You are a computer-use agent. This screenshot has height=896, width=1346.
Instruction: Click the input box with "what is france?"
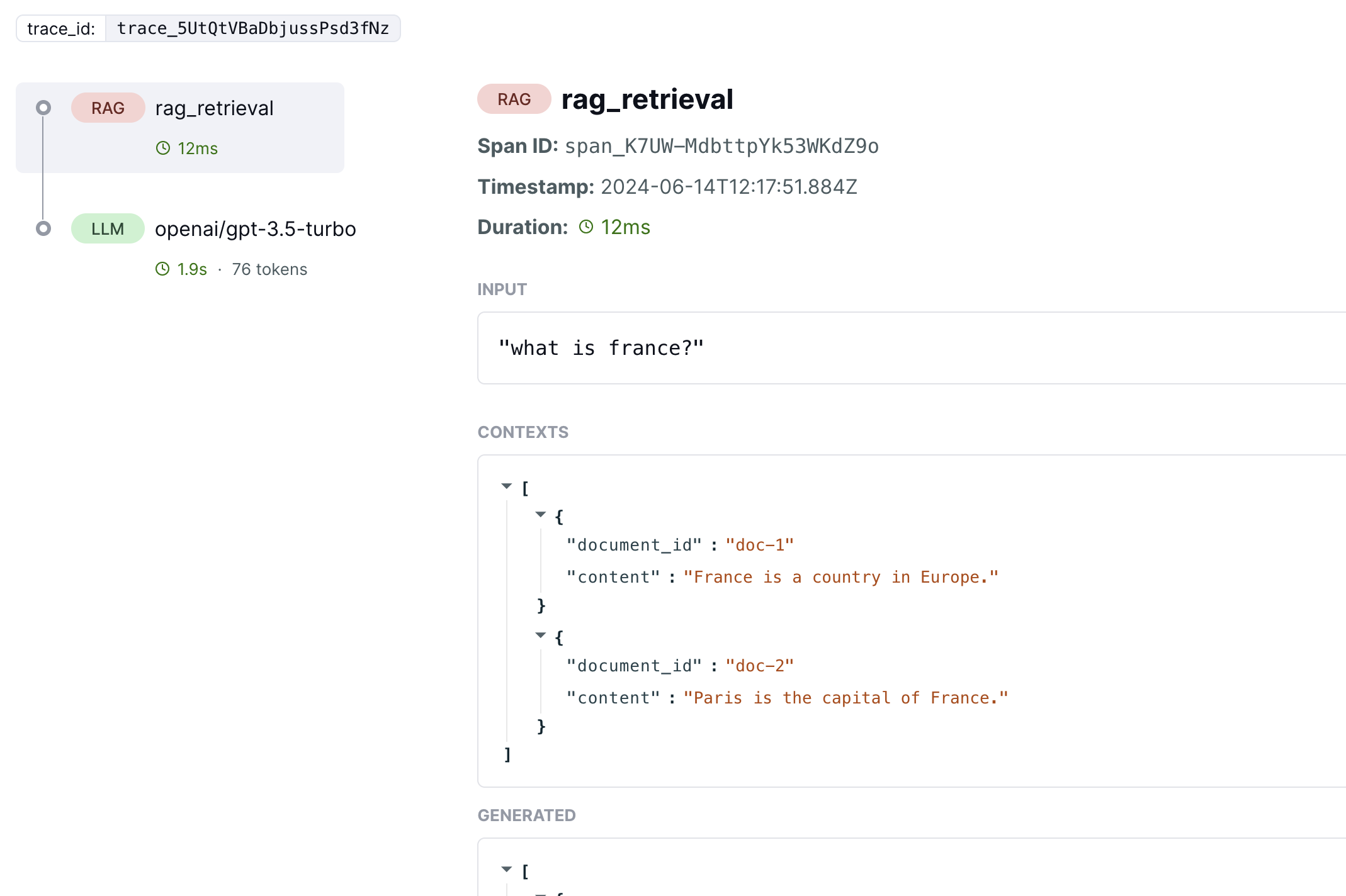pyautogui.click(x=912, y=348)
